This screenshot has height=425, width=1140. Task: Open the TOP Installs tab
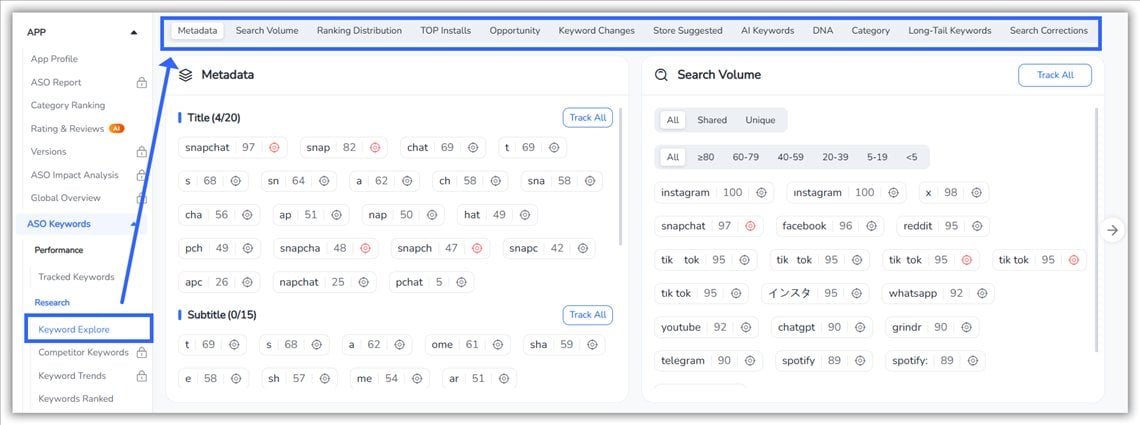pos(446,31)
